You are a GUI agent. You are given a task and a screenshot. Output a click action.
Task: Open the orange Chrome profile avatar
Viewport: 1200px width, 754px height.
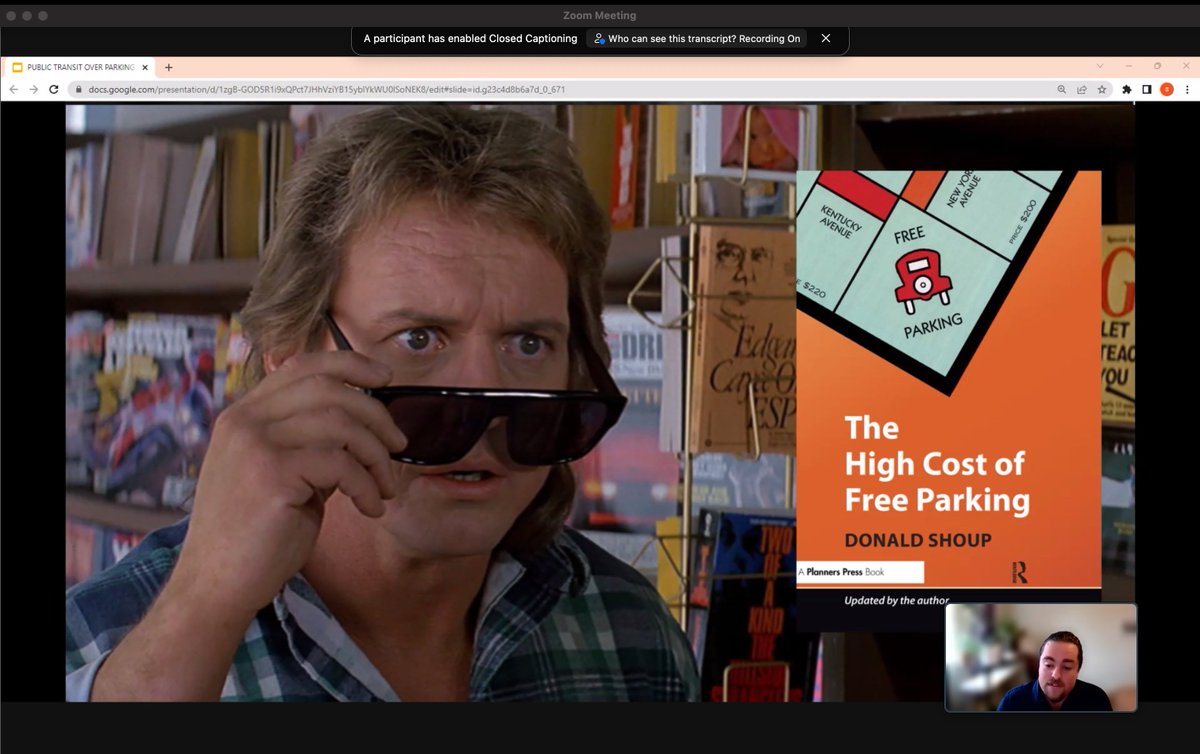[1166, 89]
